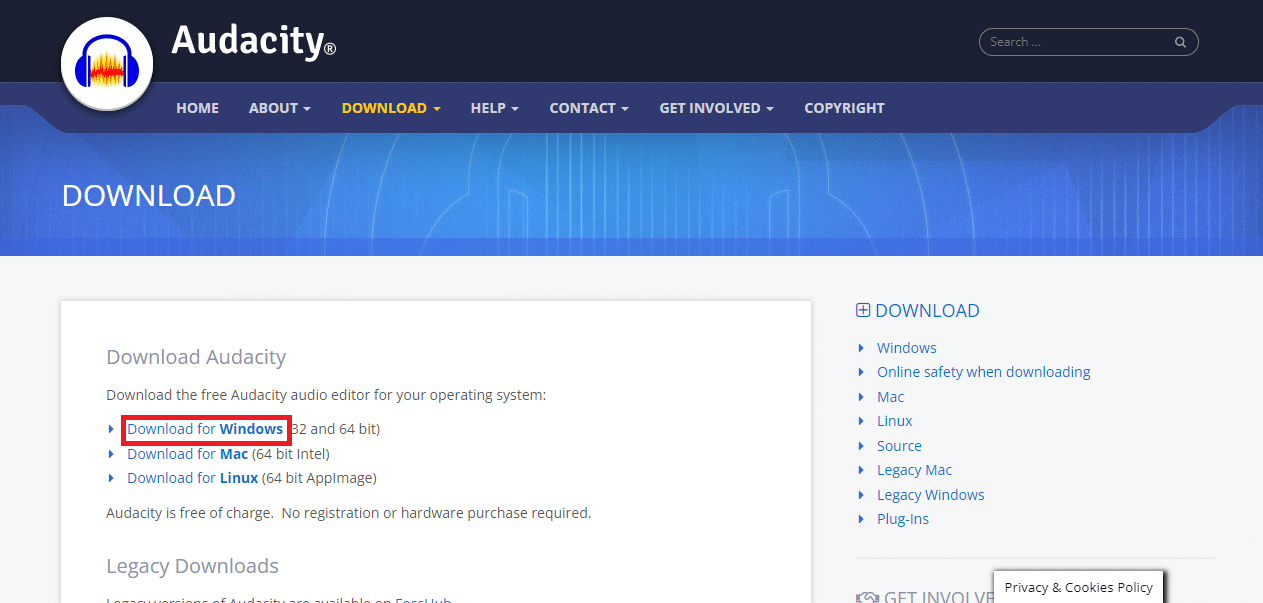
Task: Click Download for Mac link
Action: 187,454
